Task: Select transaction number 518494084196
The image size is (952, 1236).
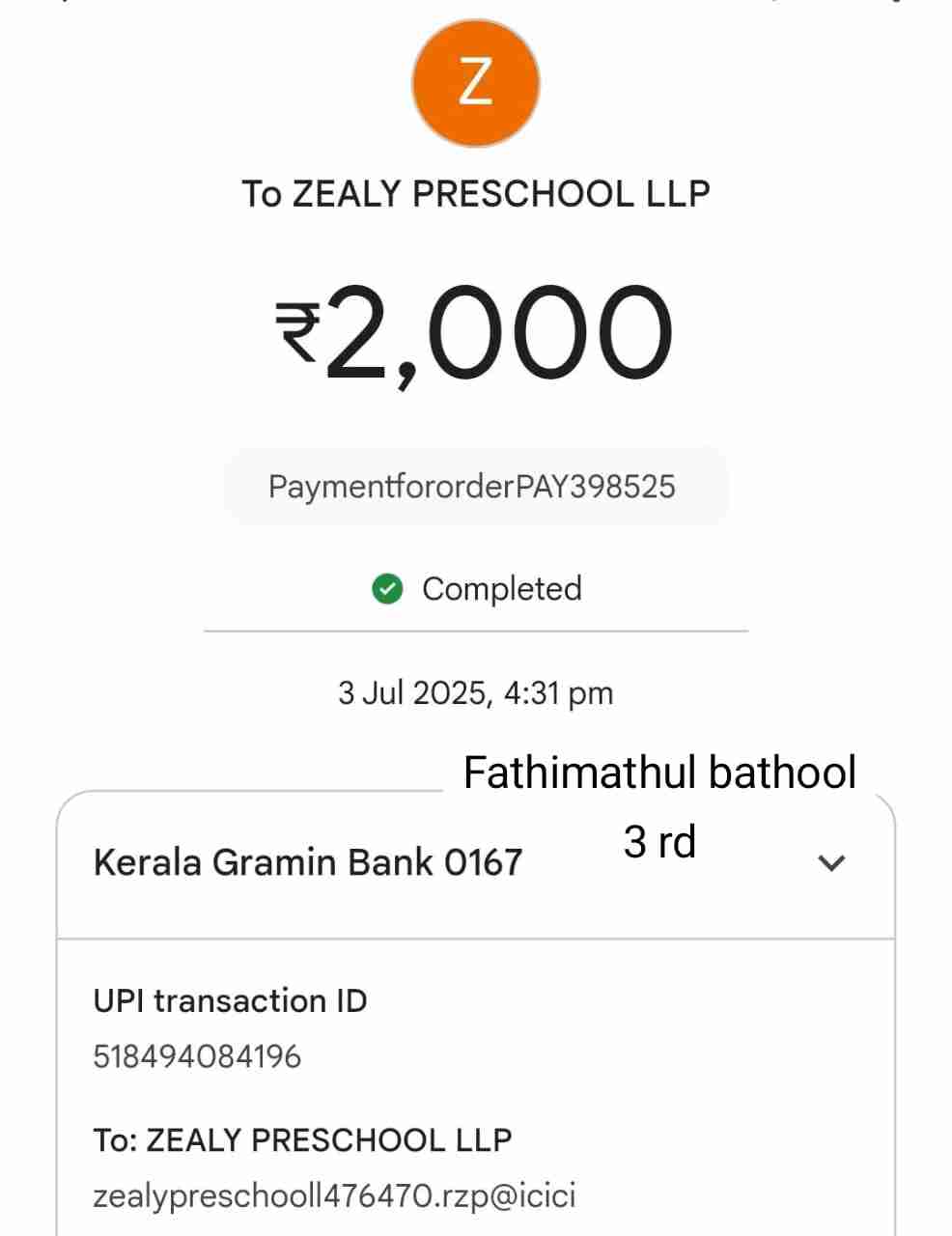Action: (197, 1056)
